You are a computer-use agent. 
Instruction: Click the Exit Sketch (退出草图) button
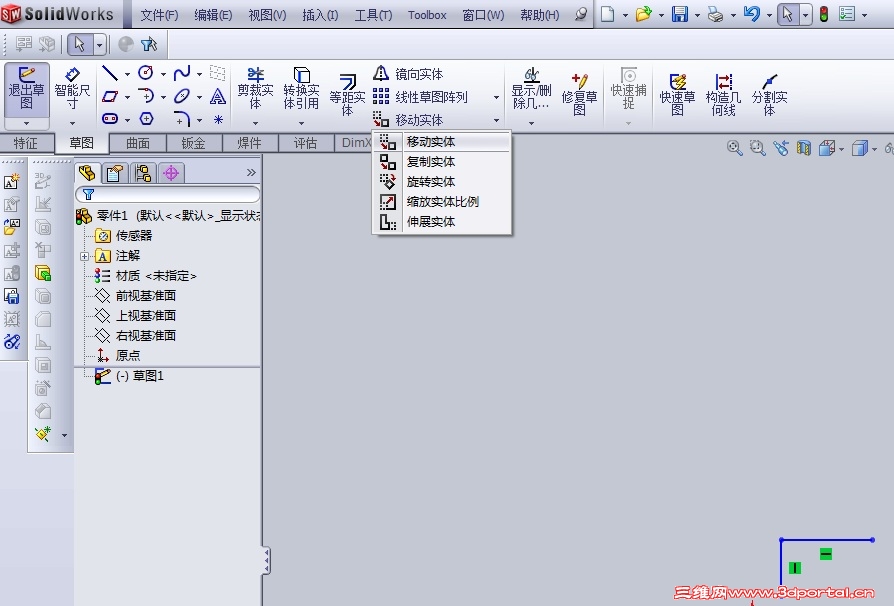27,88
